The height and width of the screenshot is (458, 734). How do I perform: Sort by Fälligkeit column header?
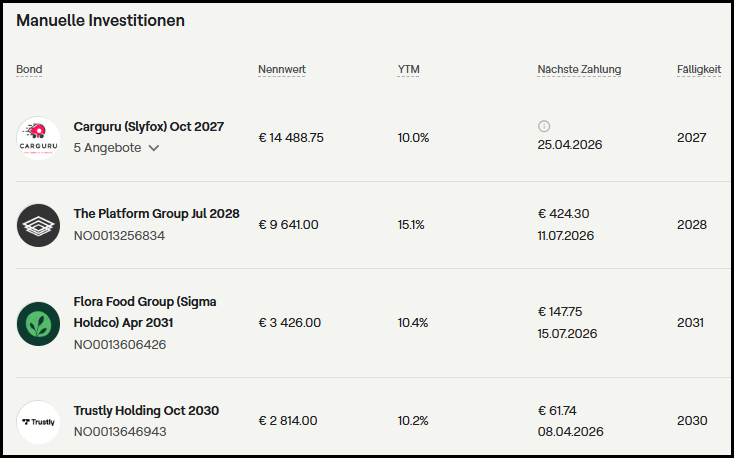coord(699,69)
